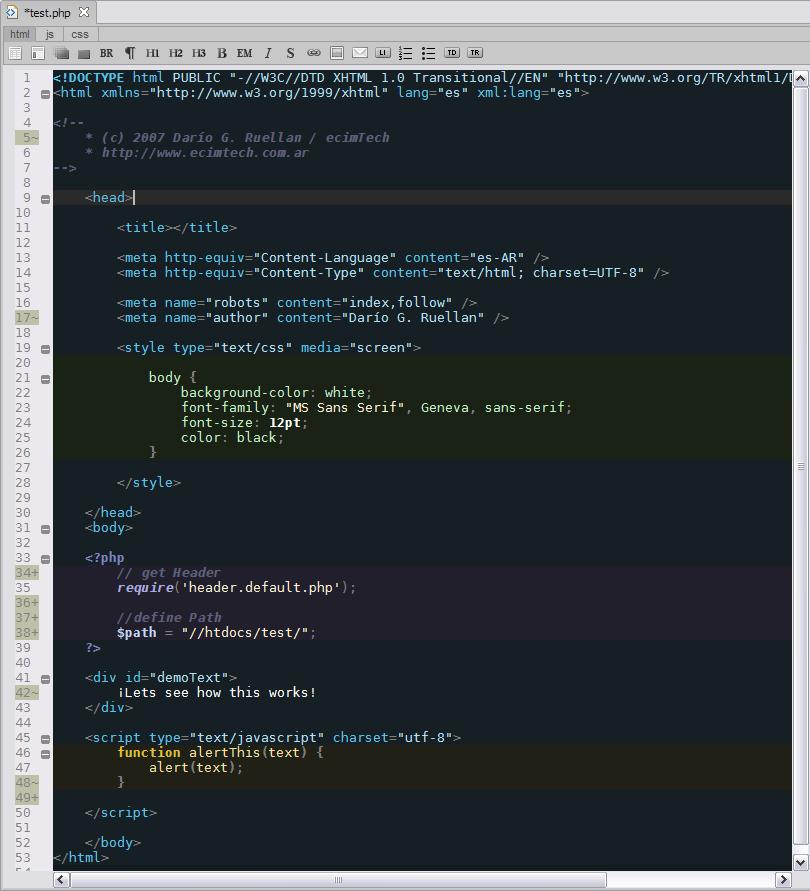
Task: Close the test.php editor tab
Action: [x=84, y=12]
